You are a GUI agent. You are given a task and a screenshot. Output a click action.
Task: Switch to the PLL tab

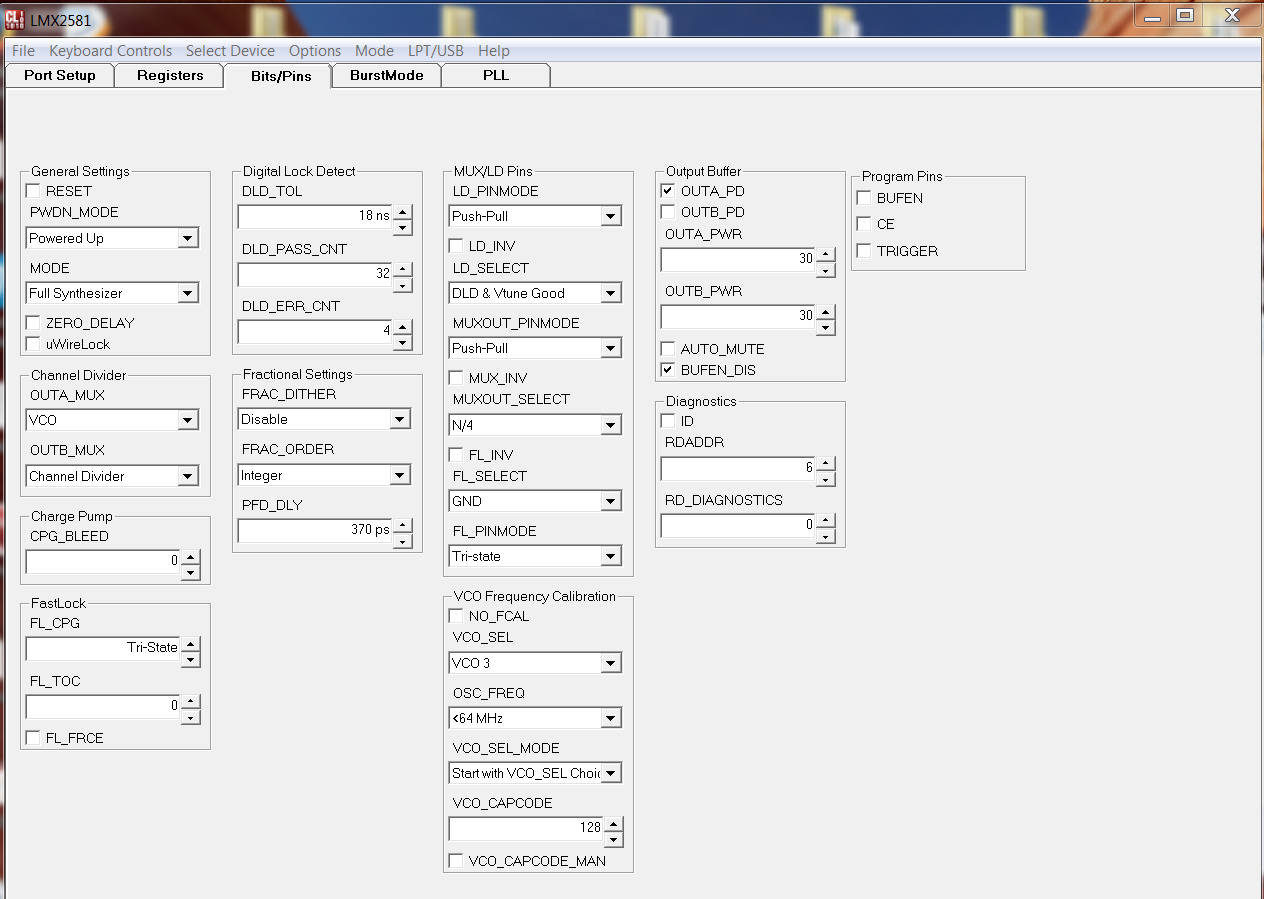[496, 76]
